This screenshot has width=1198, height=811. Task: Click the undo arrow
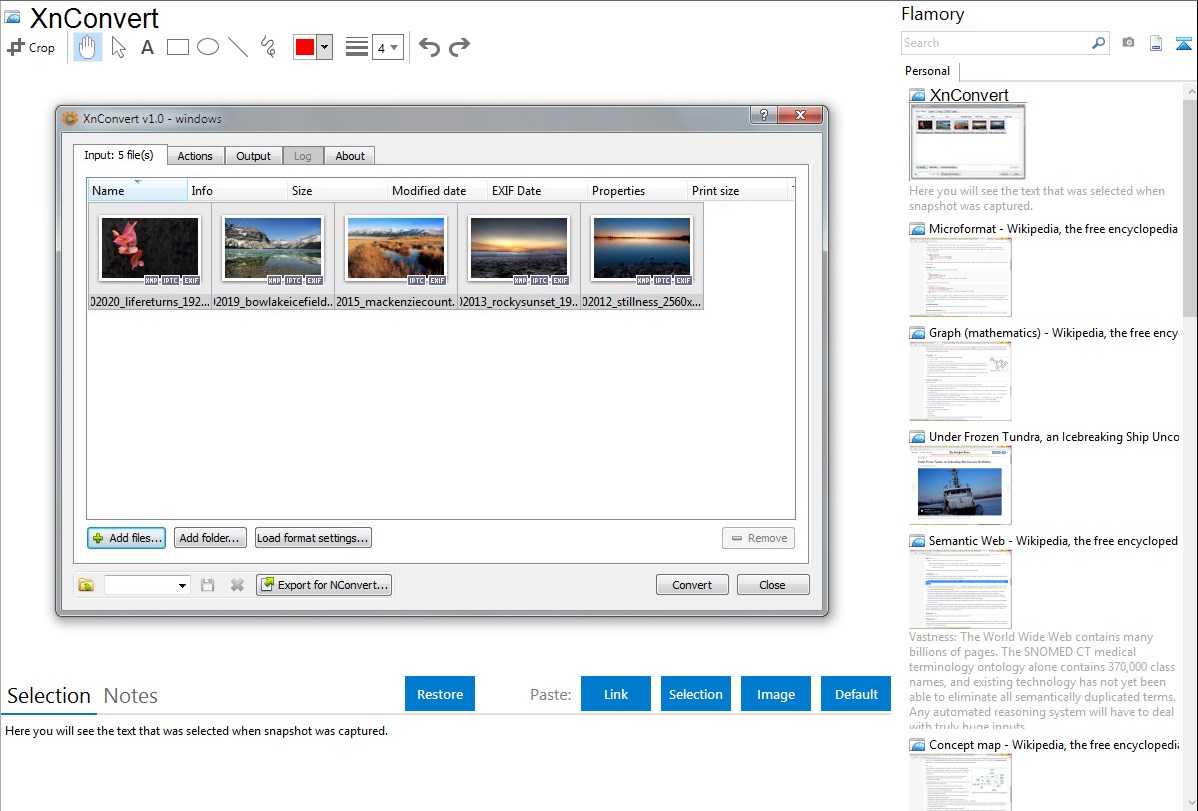coord(429,47)
